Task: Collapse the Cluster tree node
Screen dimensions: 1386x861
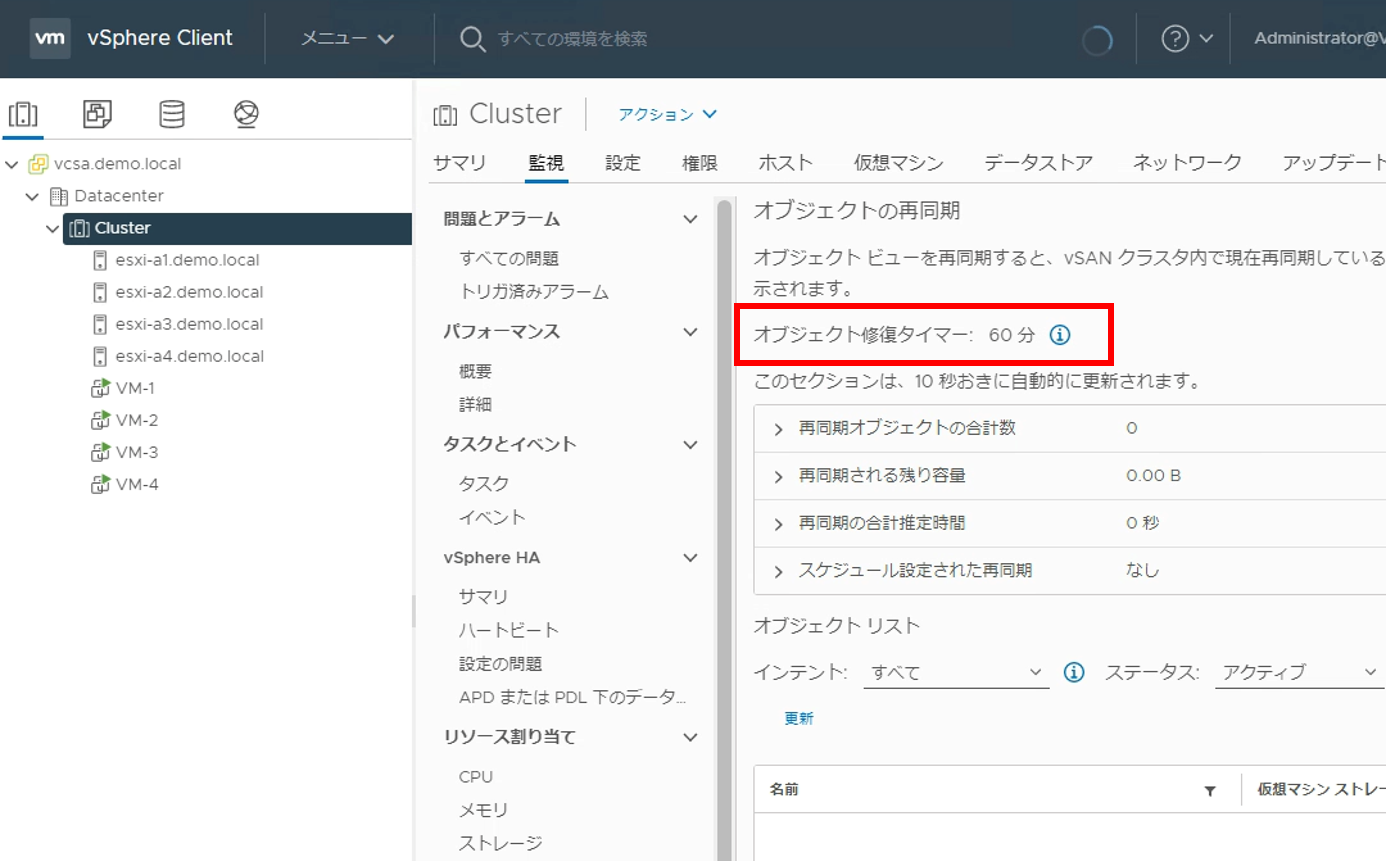Action: 53,229
